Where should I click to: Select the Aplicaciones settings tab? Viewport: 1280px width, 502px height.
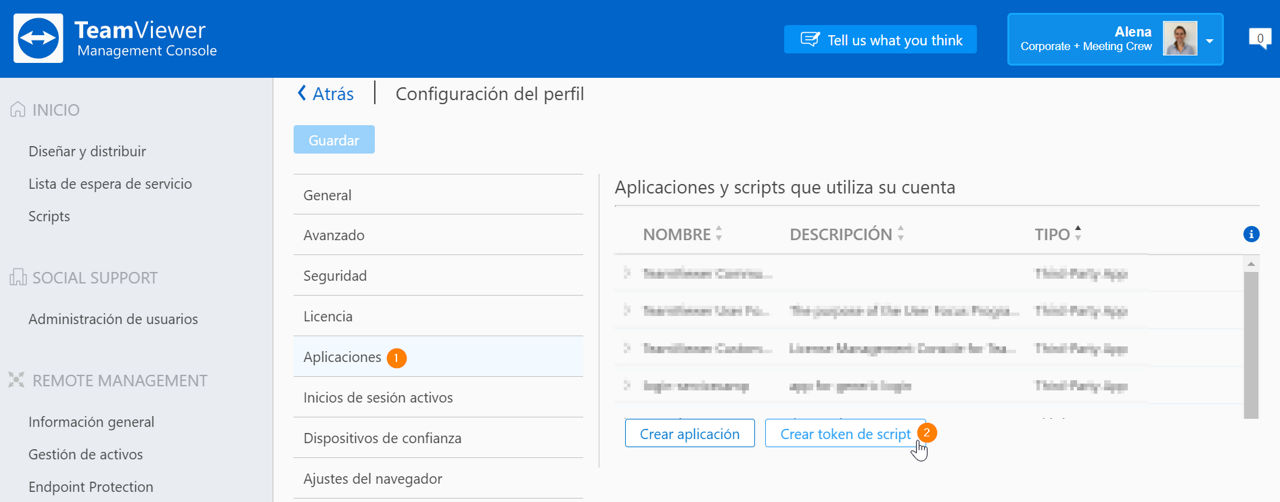438,357
